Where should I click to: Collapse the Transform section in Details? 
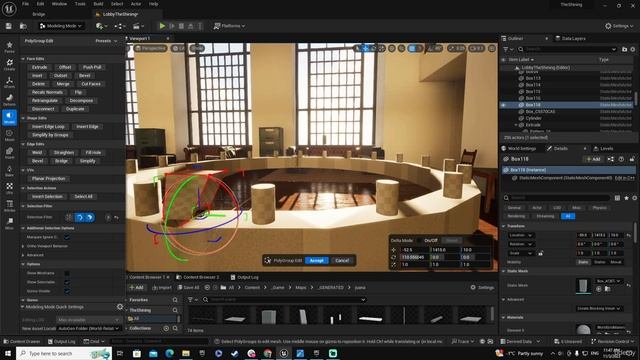coord(504,226)
